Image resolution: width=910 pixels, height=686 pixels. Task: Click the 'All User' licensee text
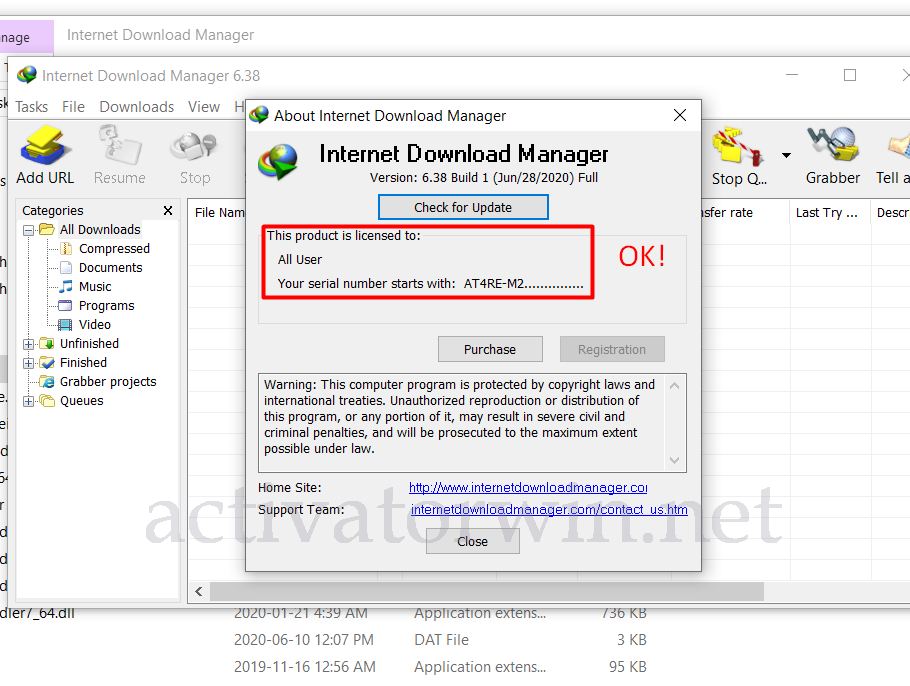point(299,259)
